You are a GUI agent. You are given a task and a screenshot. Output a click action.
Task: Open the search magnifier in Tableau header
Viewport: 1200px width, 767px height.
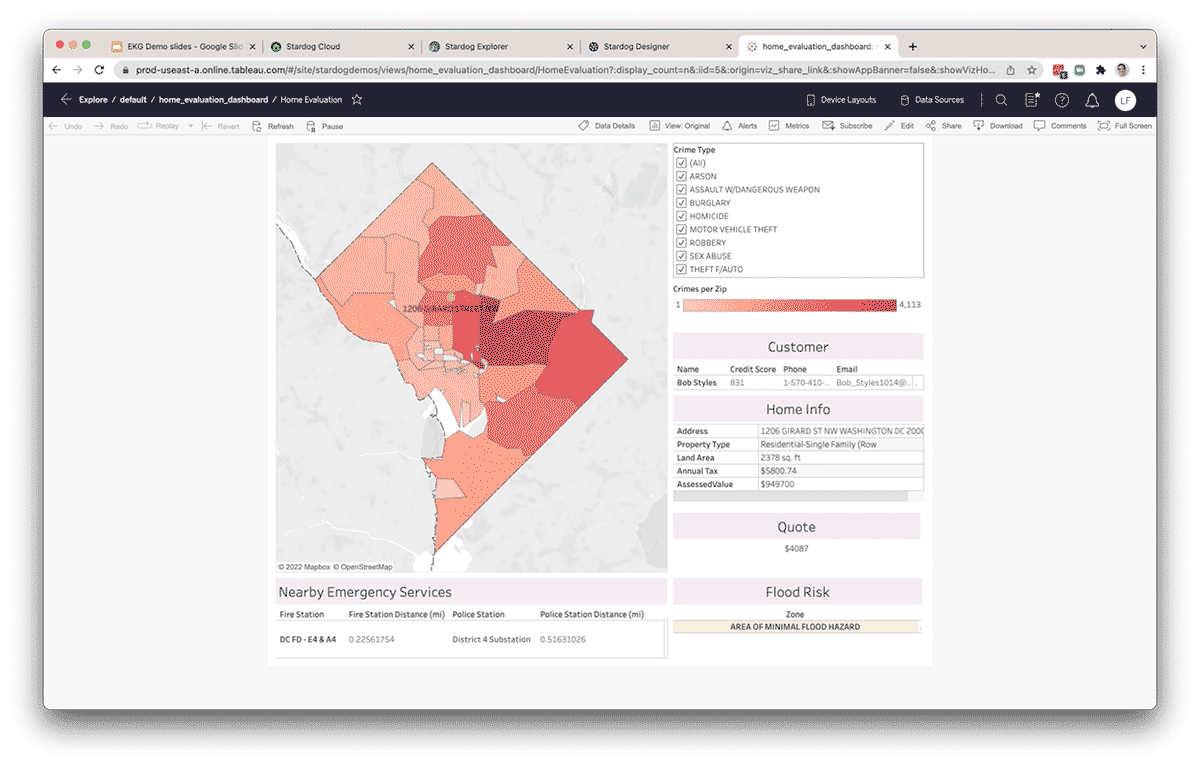coord(1001,100)
